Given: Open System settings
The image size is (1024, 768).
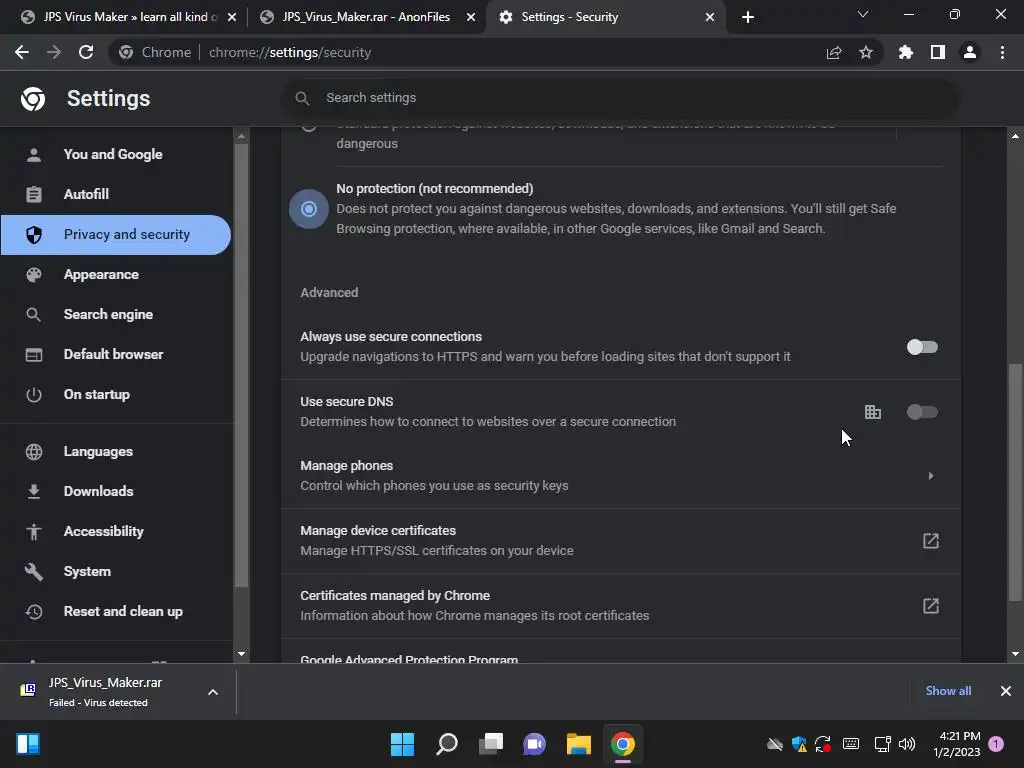Looking at the screenshot, I should pos(116,571).
